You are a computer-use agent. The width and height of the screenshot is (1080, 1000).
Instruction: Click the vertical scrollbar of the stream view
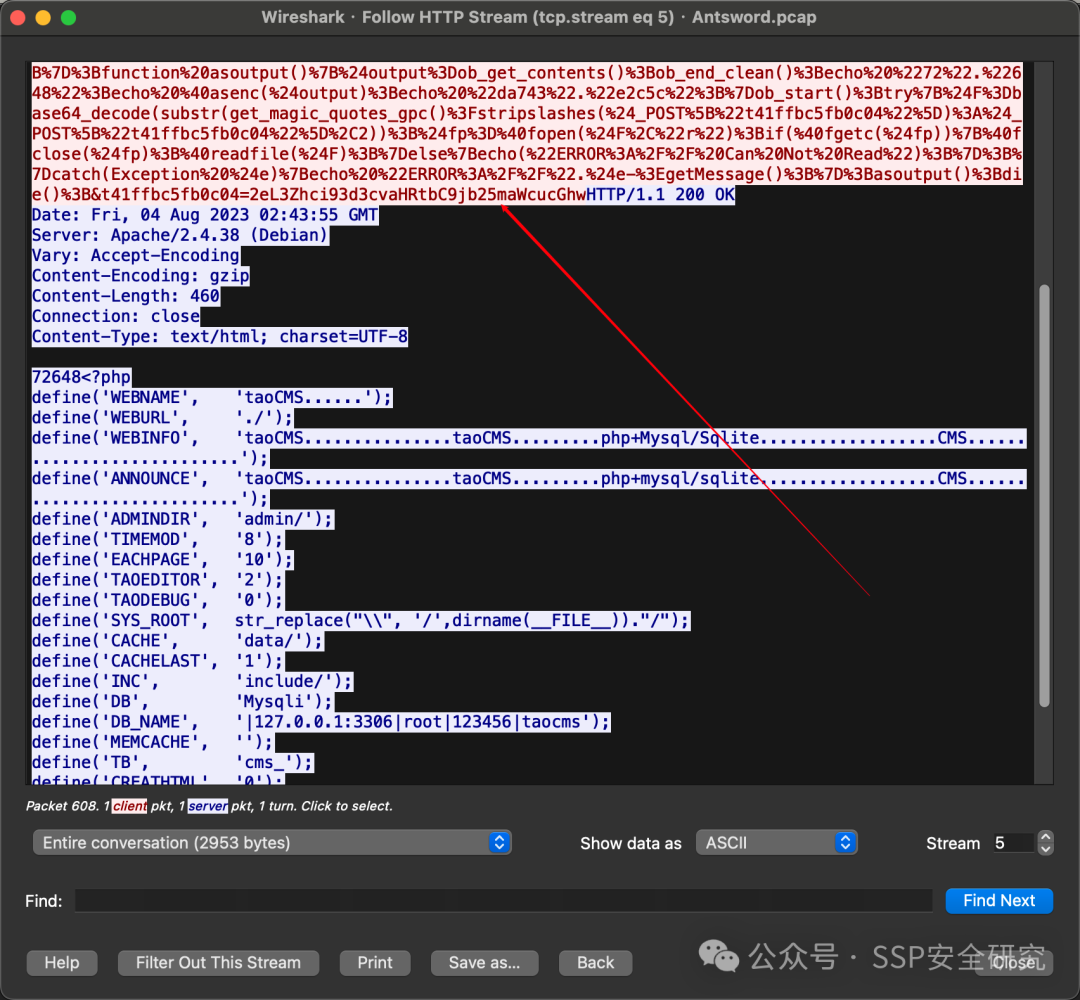(1044, 496)
